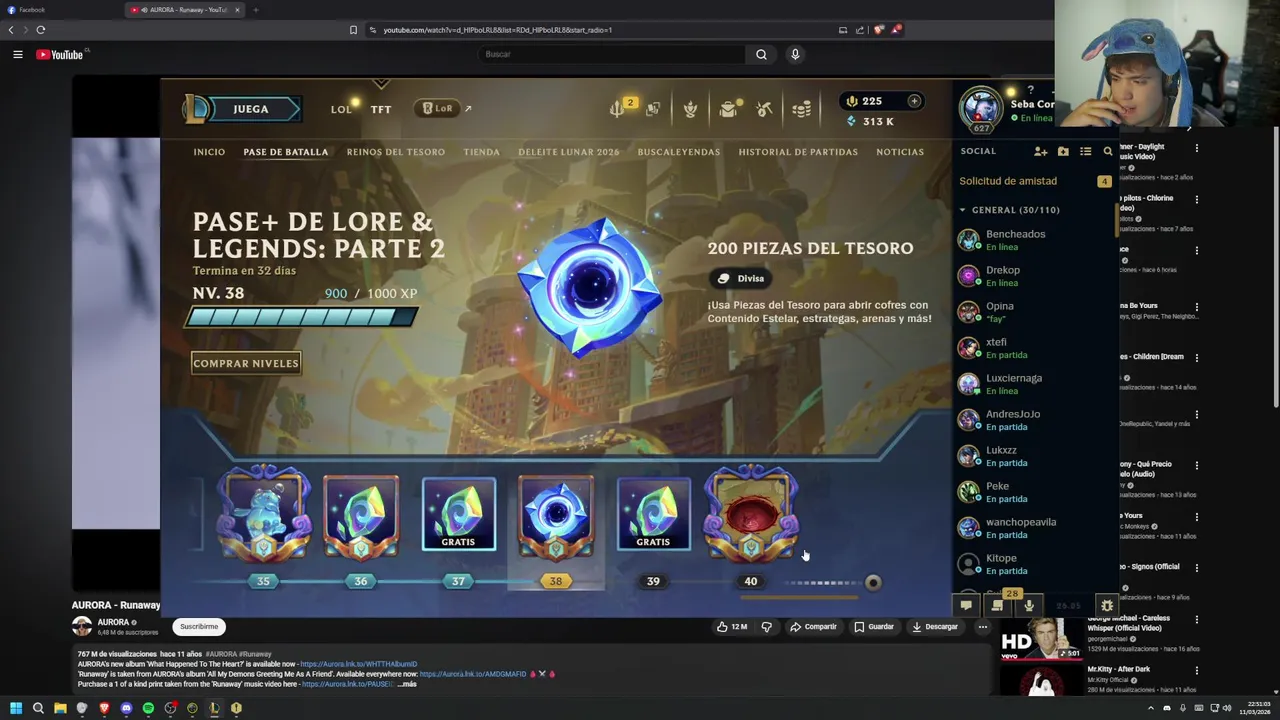This screenshot has height=720, width=1280.
Task: Open the INICIO tab
Action: pos(209,152)
